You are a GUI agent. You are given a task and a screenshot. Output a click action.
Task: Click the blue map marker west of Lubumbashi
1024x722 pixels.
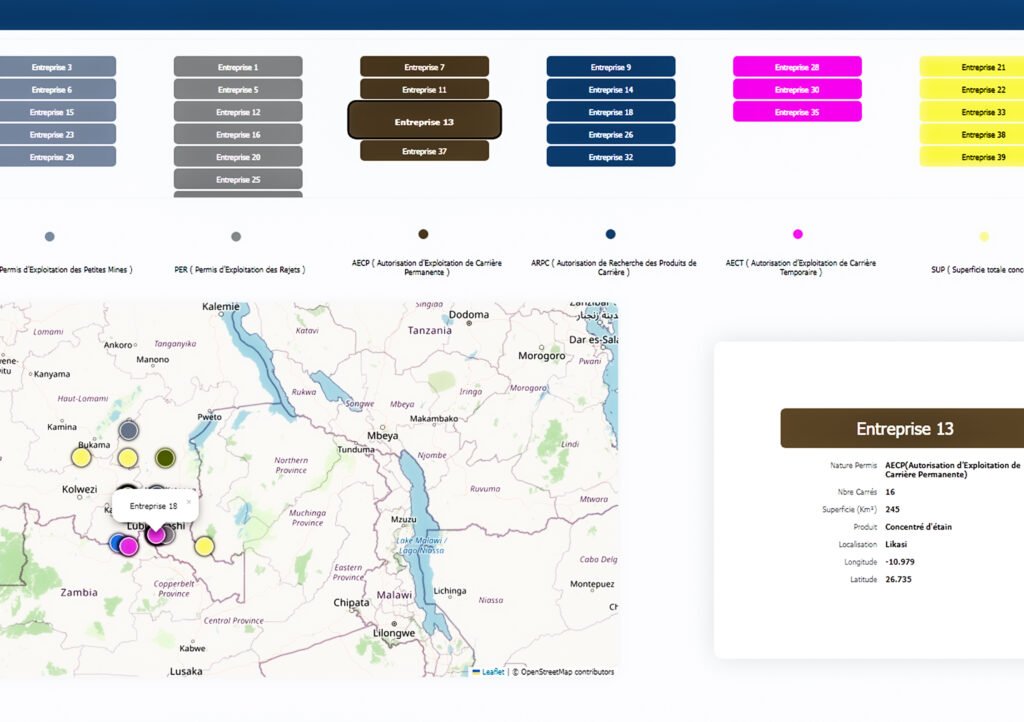pos(116,542)
